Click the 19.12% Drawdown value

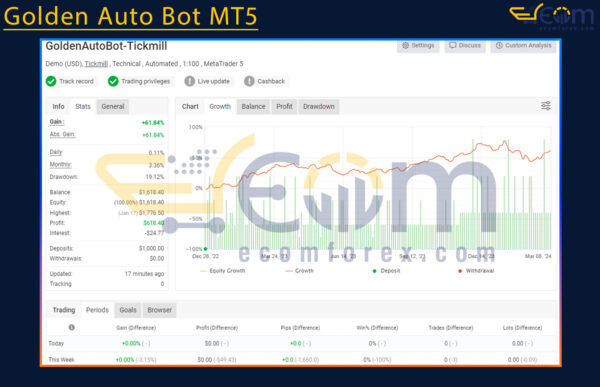coord(155,177)
